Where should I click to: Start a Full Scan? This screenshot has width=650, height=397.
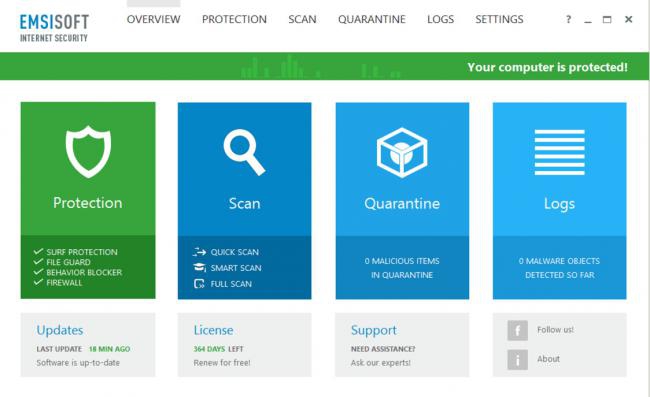coord(231,284)
